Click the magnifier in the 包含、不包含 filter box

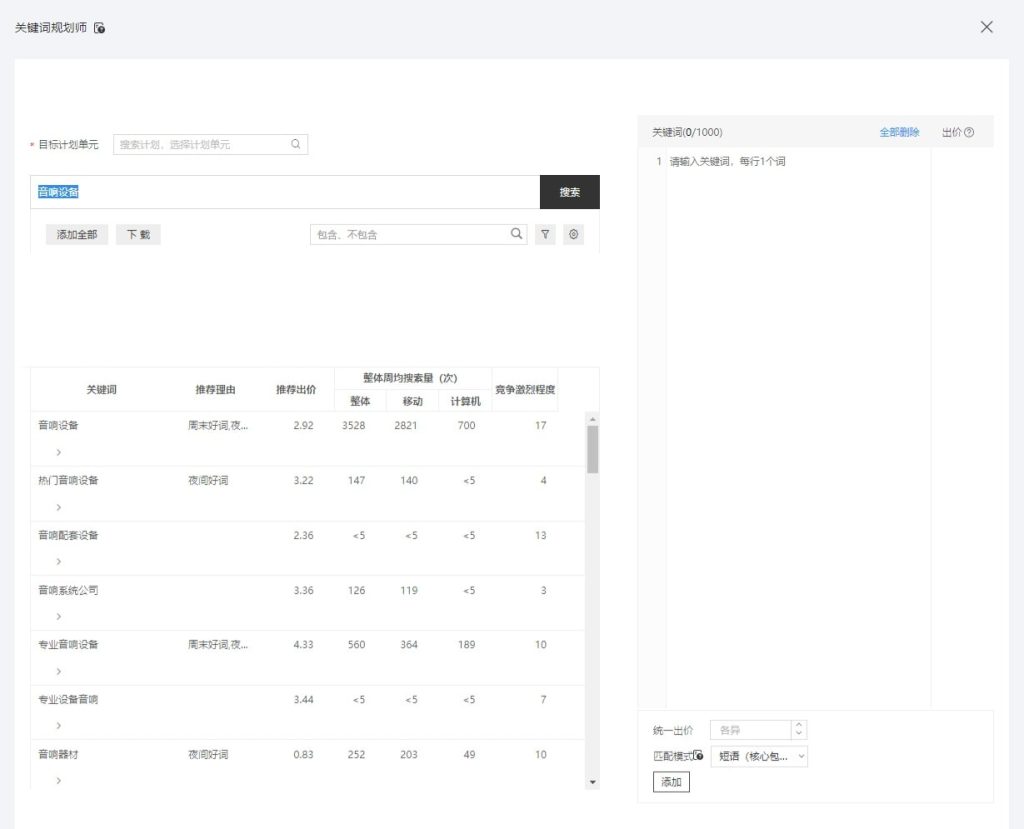coord(516,233)
